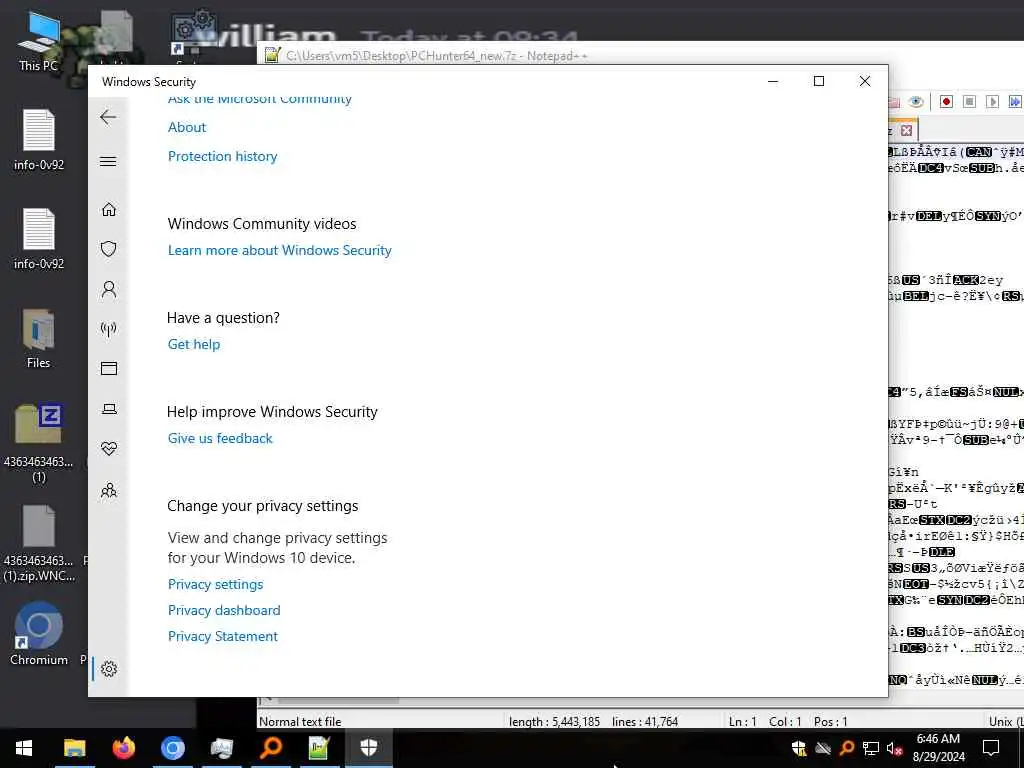Click Windows Security taskbar button
Viewport: 1024px width, 768px height.
pos(368,748)
